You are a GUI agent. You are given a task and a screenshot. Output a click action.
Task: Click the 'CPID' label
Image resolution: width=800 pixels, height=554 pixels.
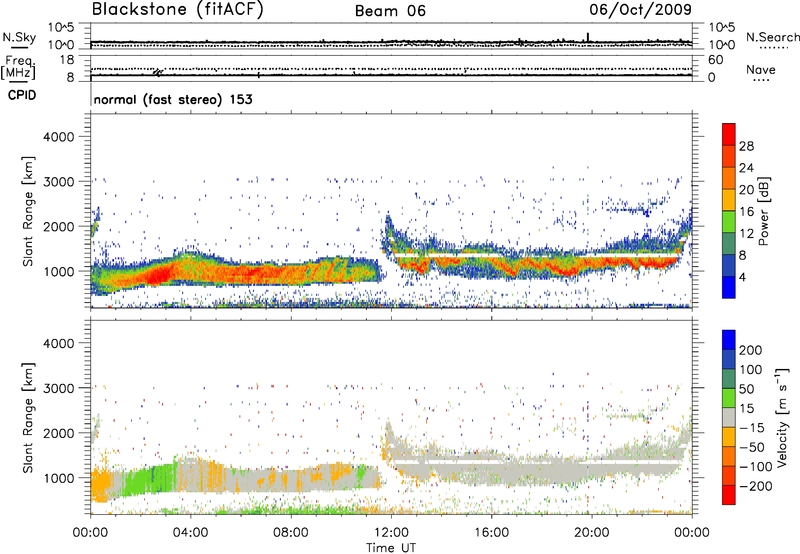coord(22,95)
